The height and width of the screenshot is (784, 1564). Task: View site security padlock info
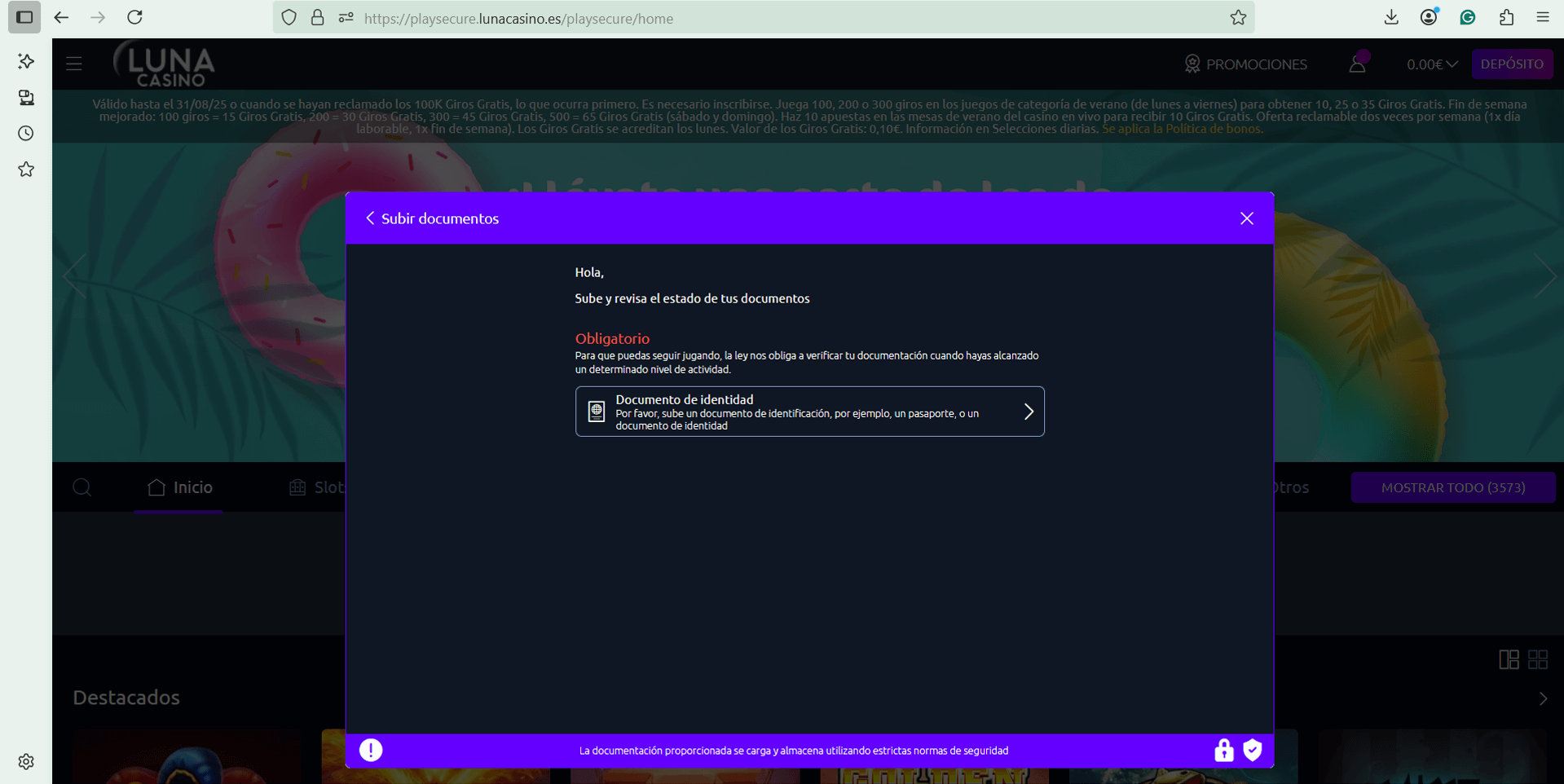(318, 18)
